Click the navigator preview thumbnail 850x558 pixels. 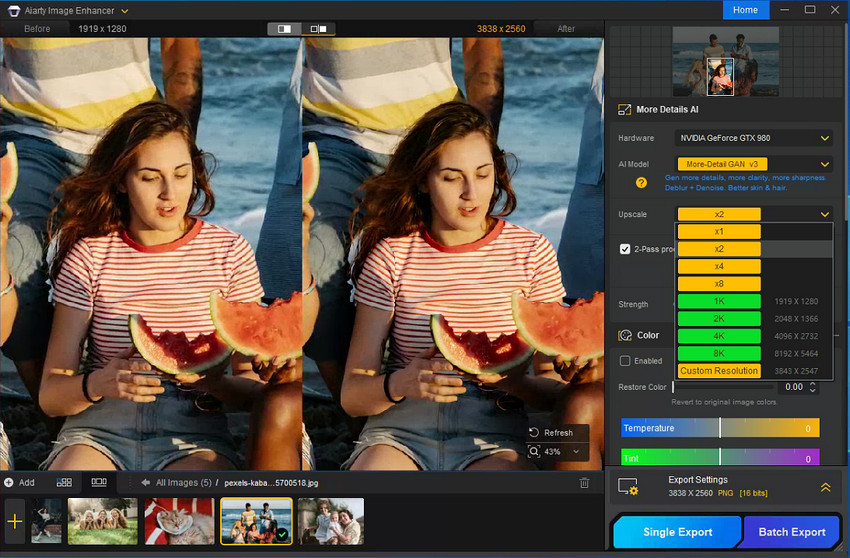click(725, 61)
